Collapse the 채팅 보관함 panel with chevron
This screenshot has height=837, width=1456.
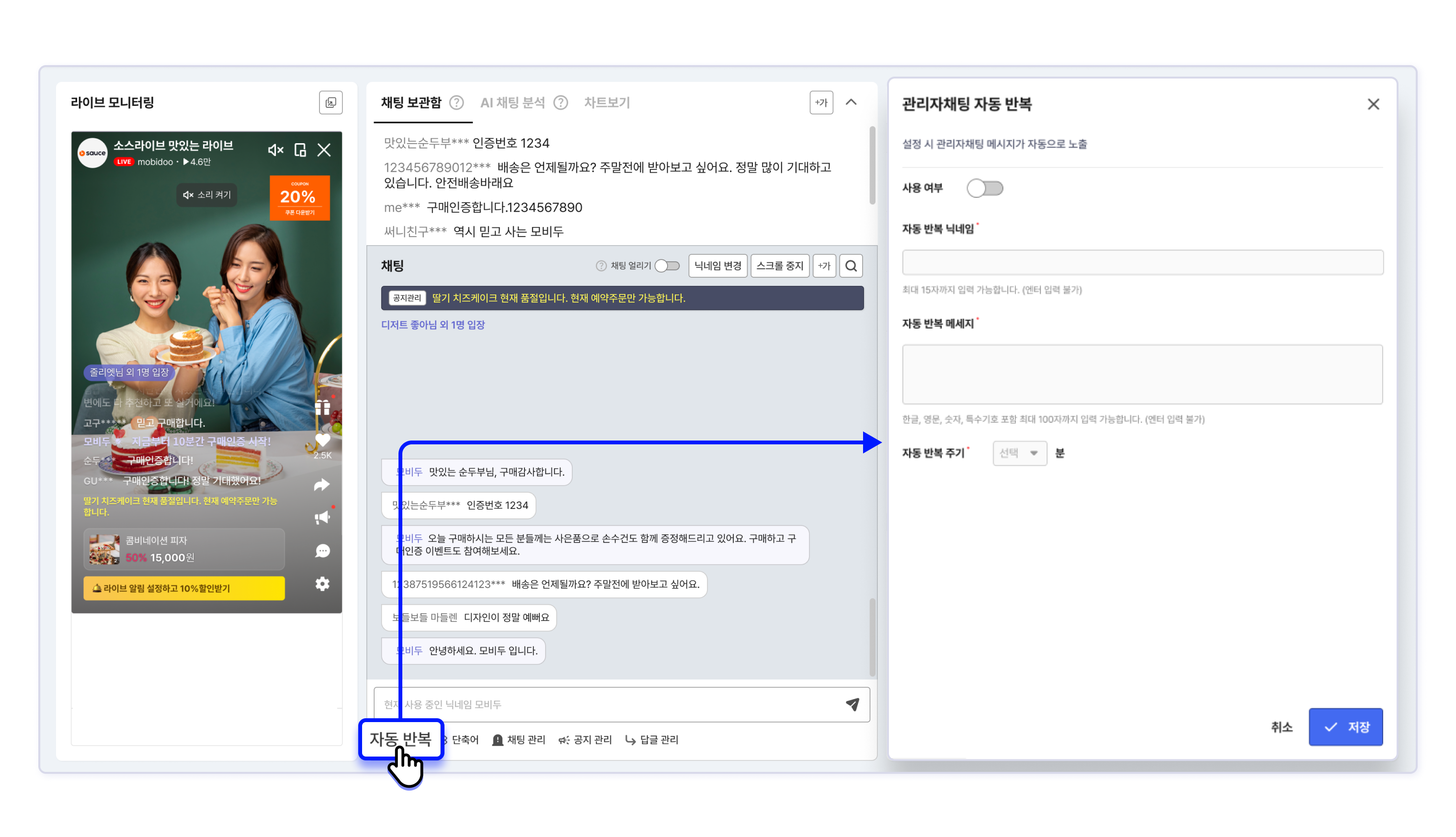(x=851, y=102)
